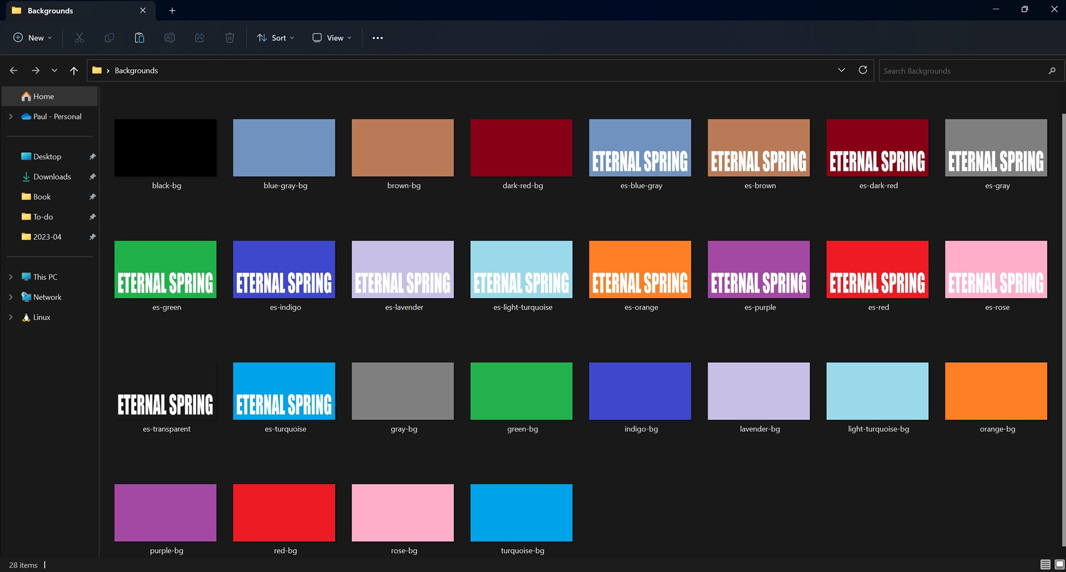Click the Search Backgrounds field
The width and height of the screenshot is (1066, 572).
click(962, 71)
